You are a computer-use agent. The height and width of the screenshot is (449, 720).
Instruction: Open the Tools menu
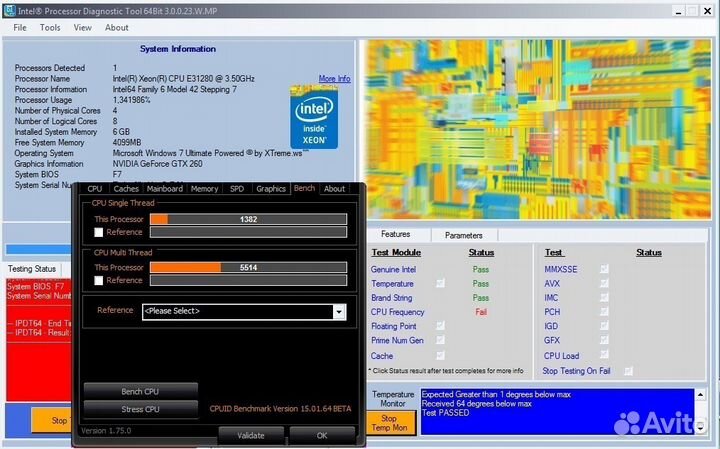pyautogui.click(x=50, y=28)
